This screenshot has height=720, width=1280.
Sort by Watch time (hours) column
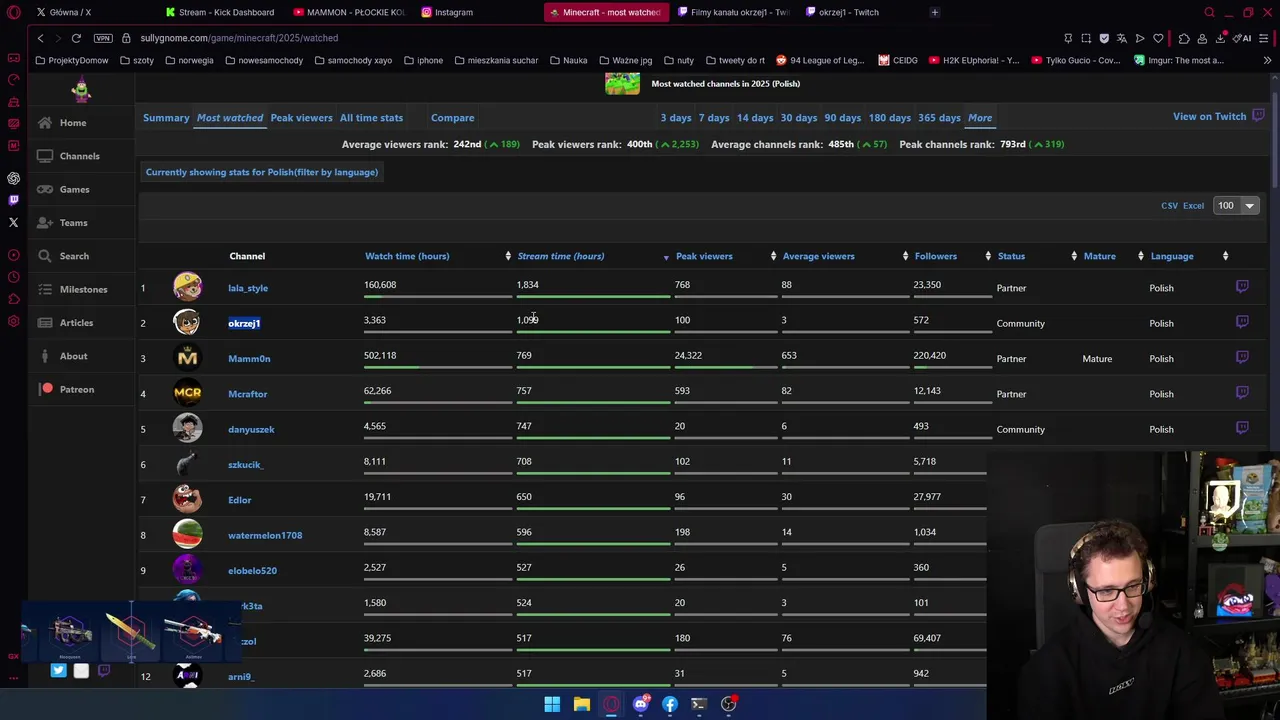coord(407,256)
